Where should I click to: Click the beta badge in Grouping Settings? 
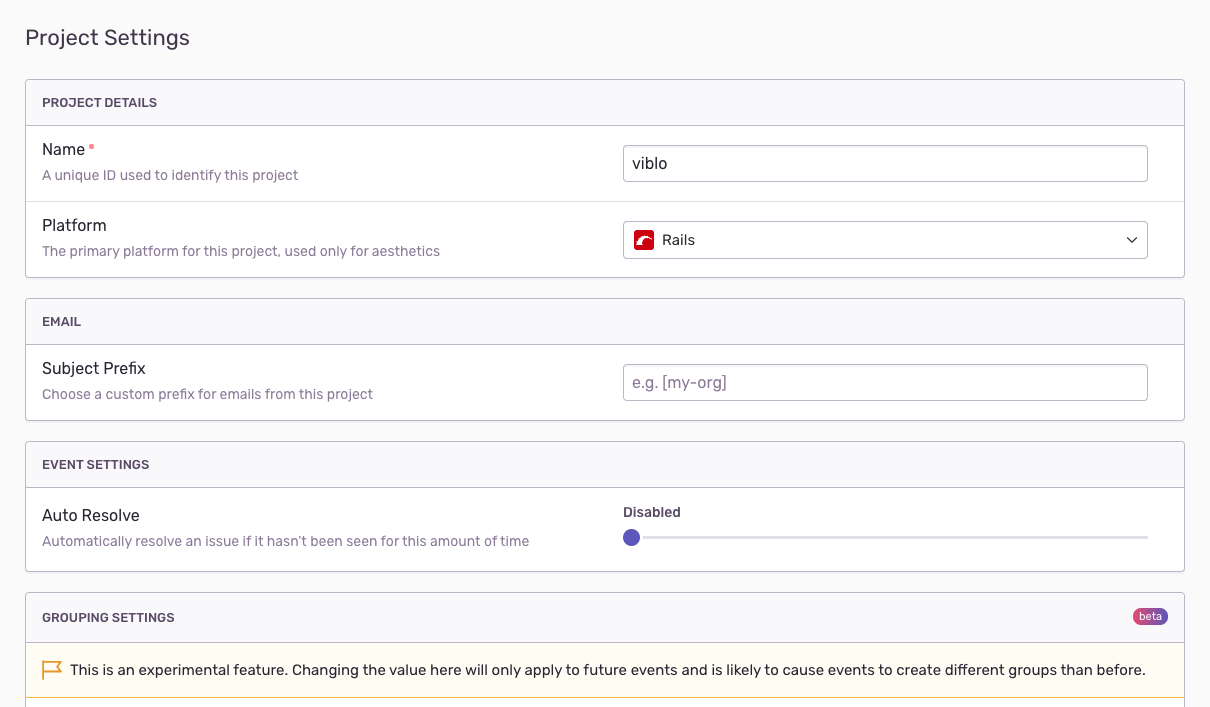tap(1150, 617)
